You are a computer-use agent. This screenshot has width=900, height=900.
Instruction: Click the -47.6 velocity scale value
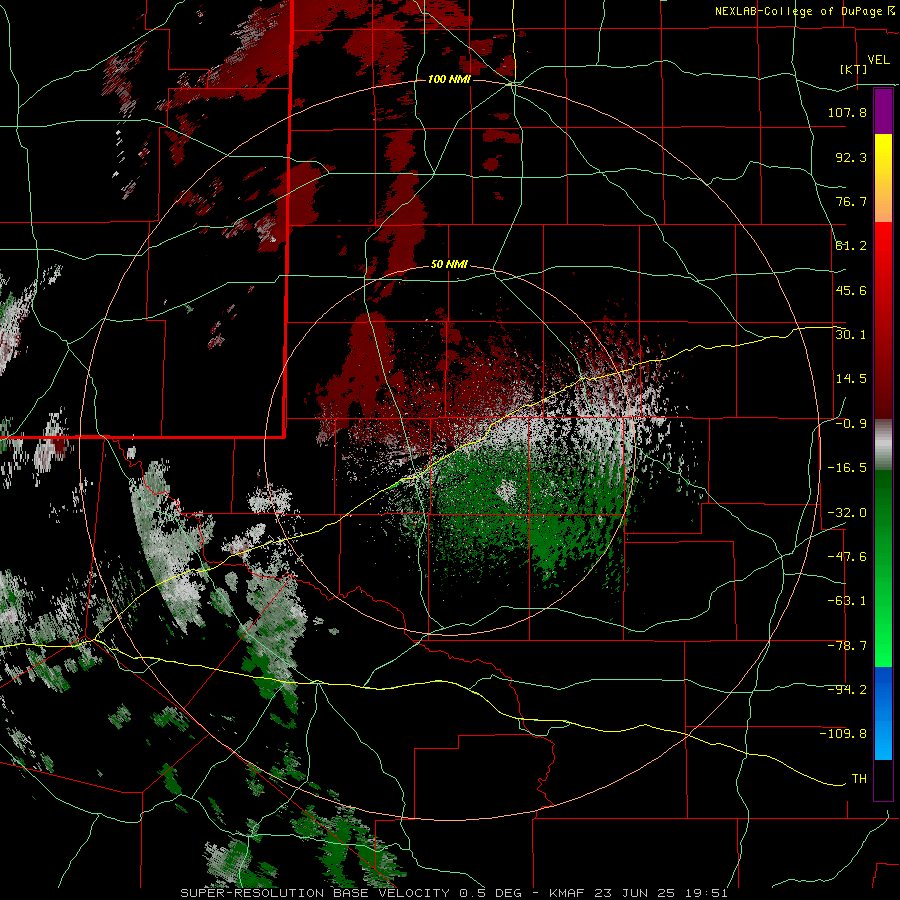(847, 557)
